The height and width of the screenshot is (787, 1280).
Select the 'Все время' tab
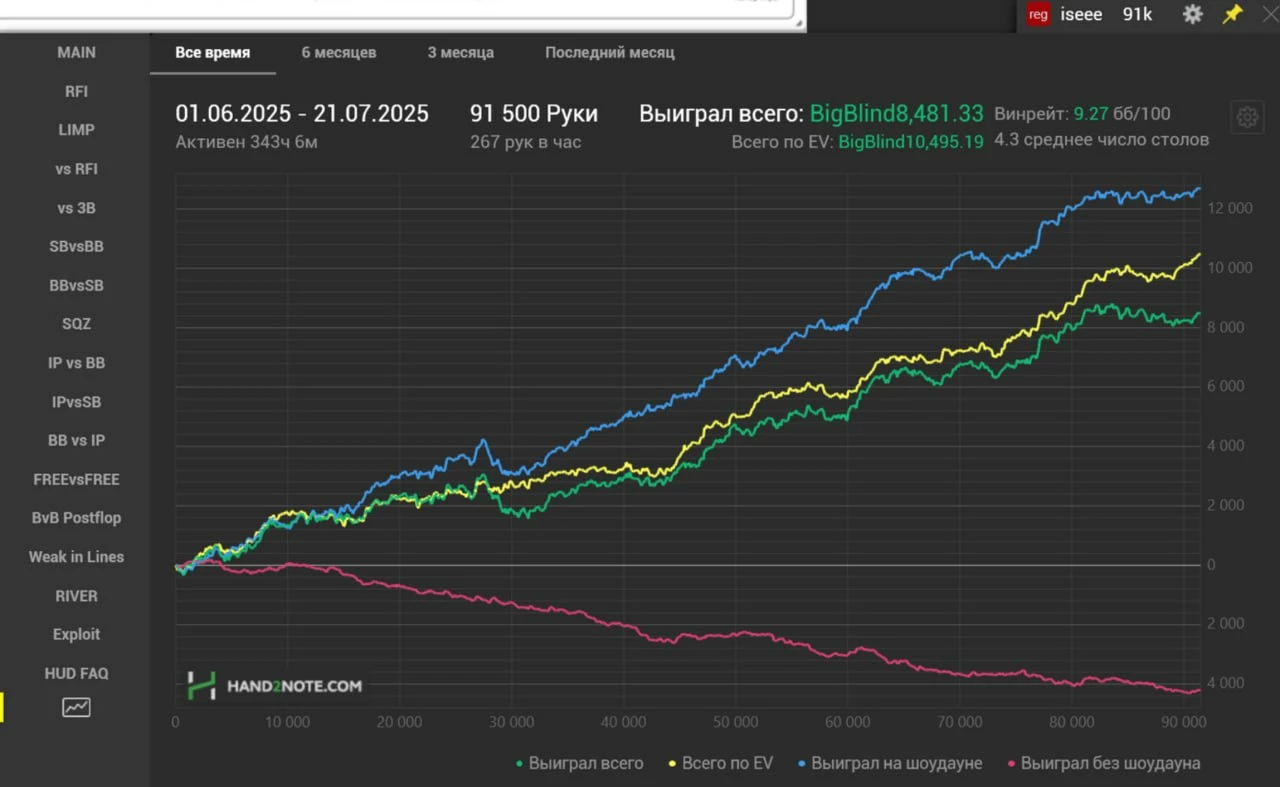pos(213,52)
